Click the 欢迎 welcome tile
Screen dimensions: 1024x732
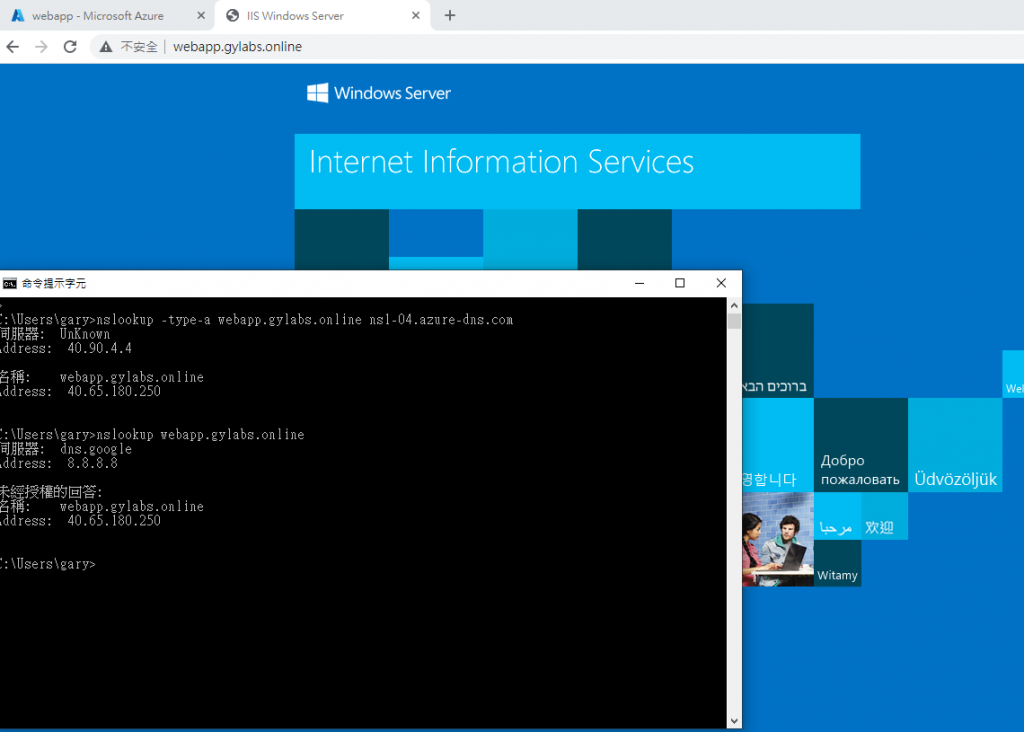click(884, 516)
